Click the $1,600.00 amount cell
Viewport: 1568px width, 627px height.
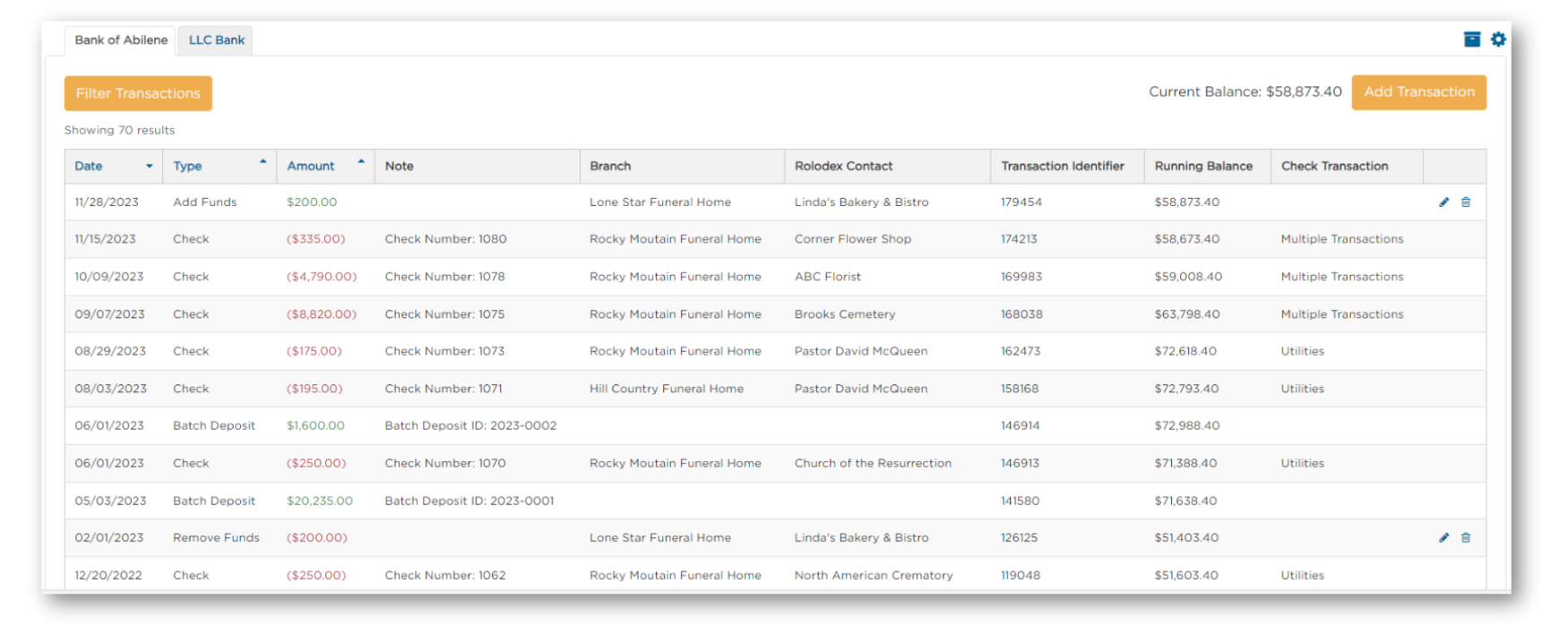(315, 425)
